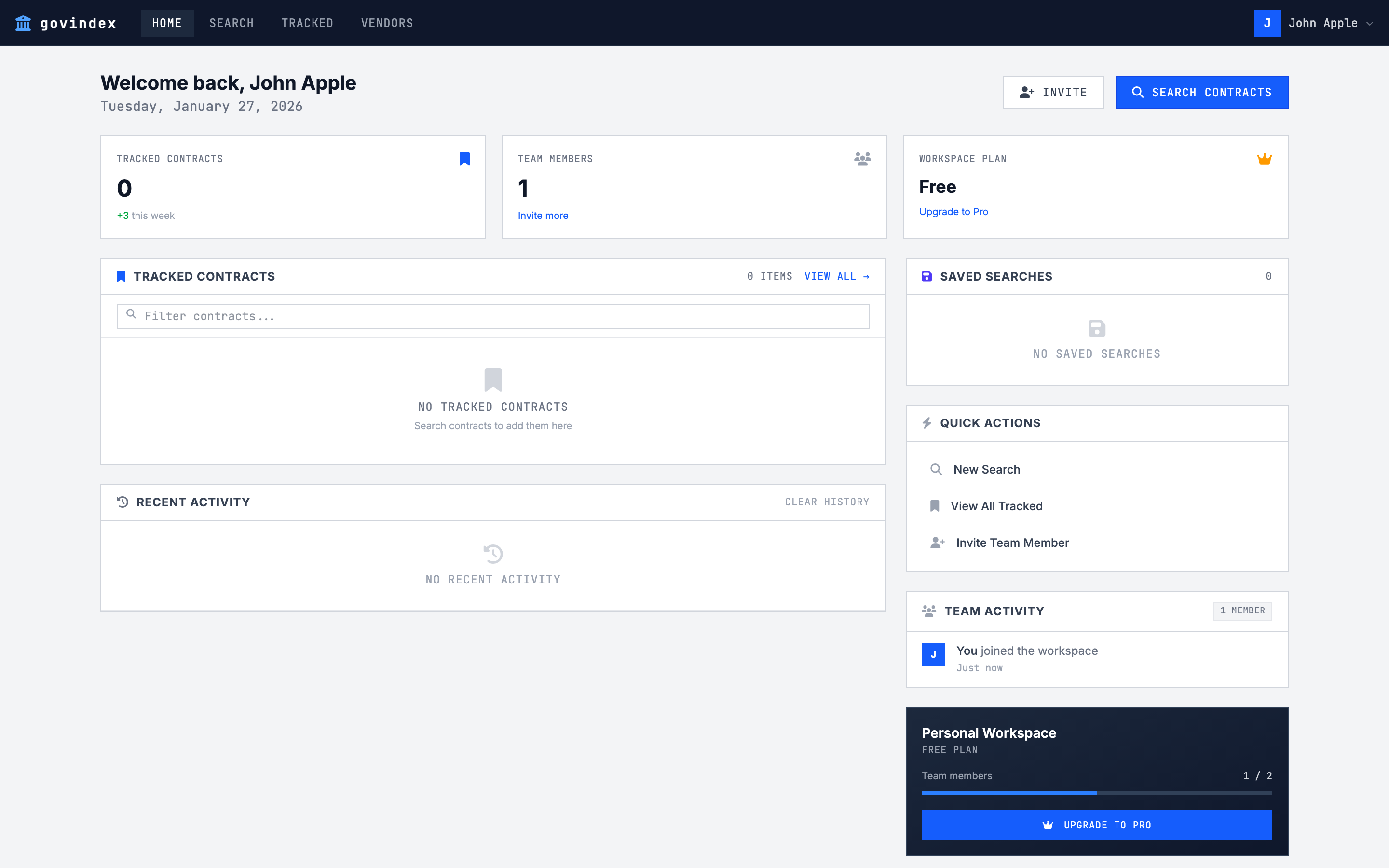Click the team members icon on Team Members card

click(863, 159)
